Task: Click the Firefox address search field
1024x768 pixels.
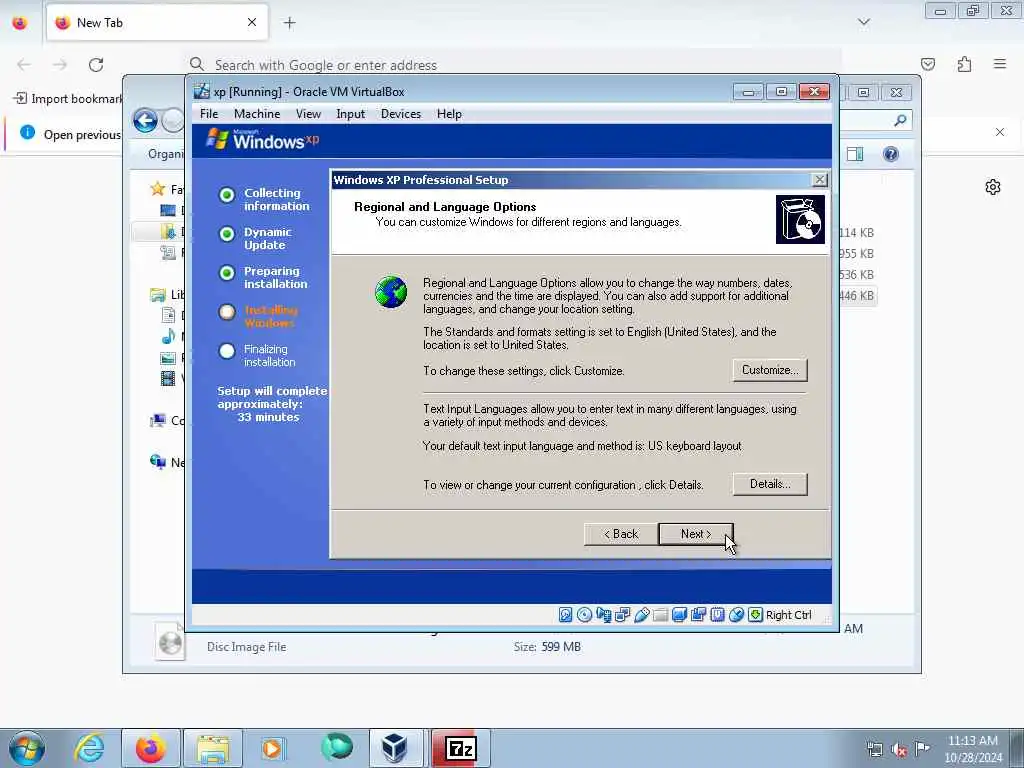Action: coord(513,65)
